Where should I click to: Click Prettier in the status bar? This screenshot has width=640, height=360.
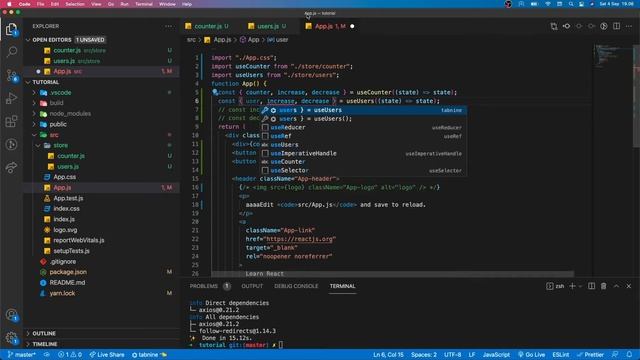coord(590,355)
